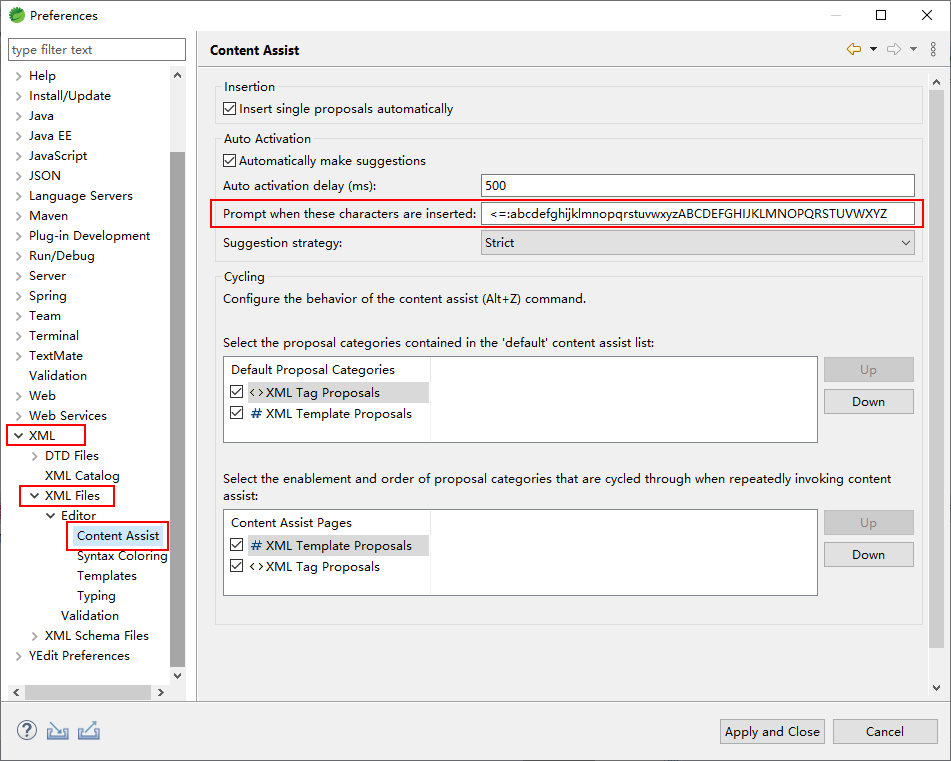
Task: Collapse the Editor tree node
Action: coord(51,515)
